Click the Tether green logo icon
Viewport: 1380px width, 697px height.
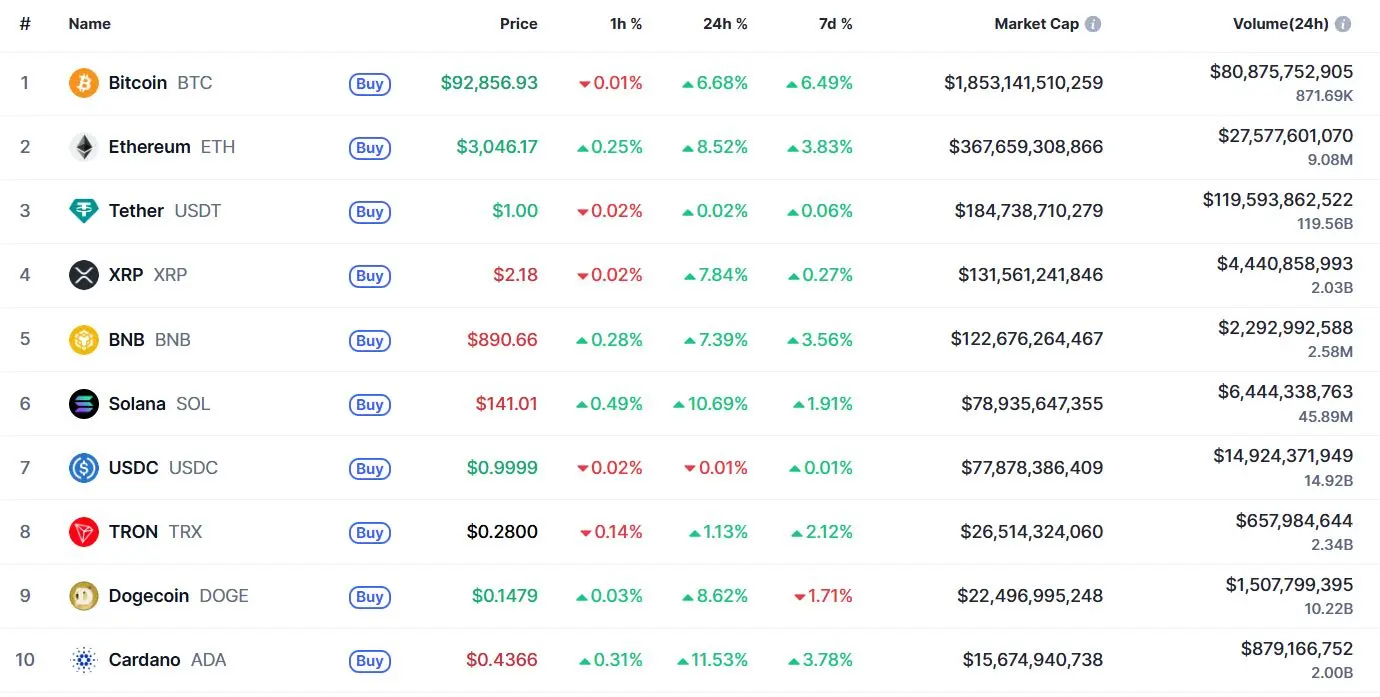[84, 211]
